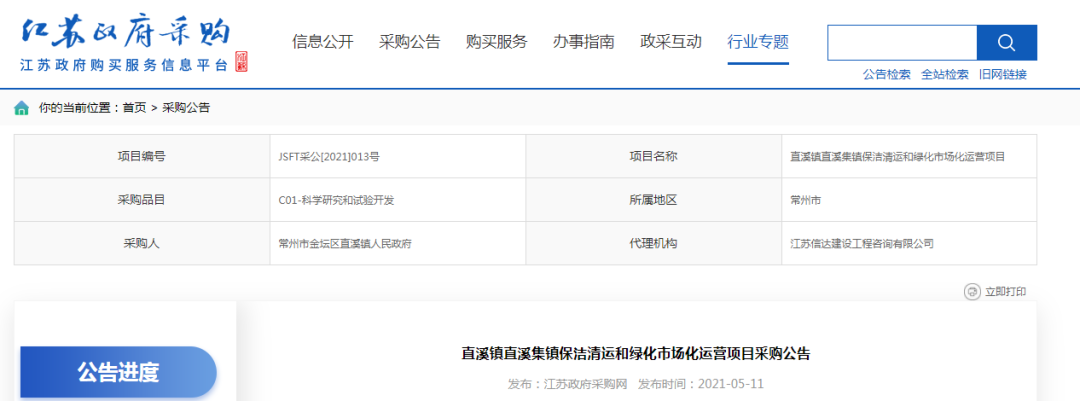Viewport: 1080px width, 401px height.
Task: Click the 采购人 label cell
Action: point(142,243)
